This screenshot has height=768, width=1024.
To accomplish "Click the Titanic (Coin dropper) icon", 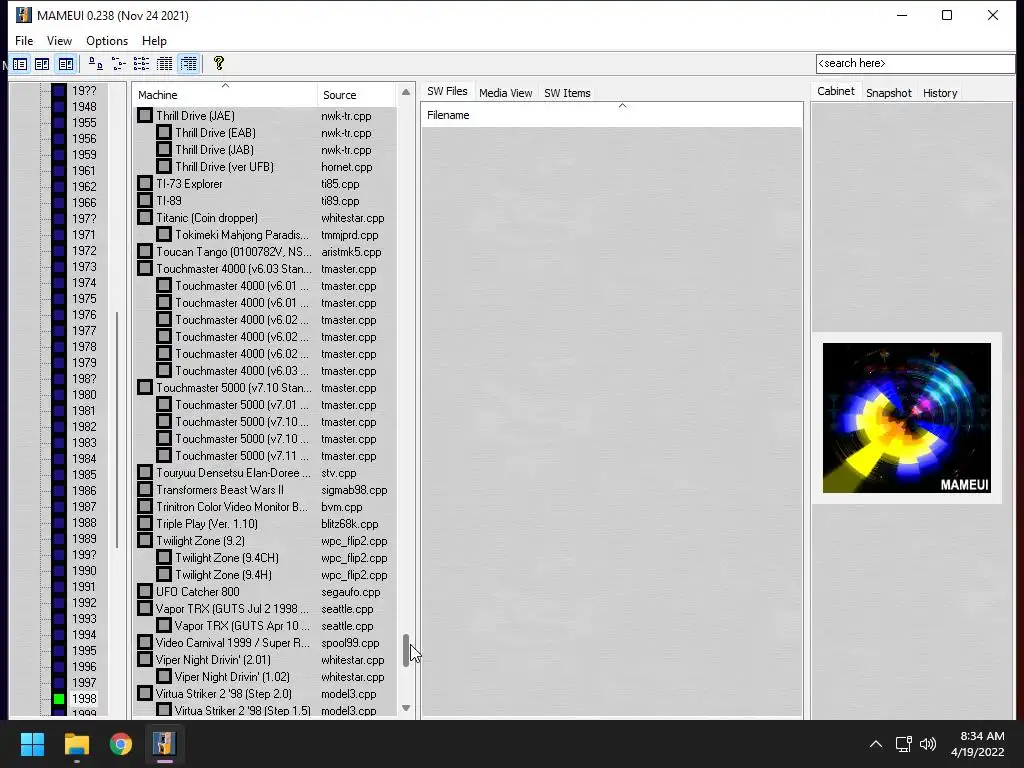I will (145, 217).
